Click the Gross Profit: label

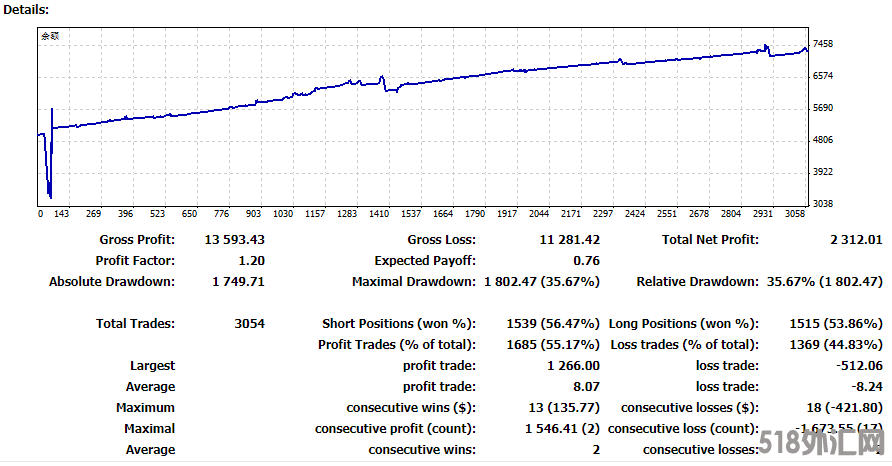pos(137,240)
